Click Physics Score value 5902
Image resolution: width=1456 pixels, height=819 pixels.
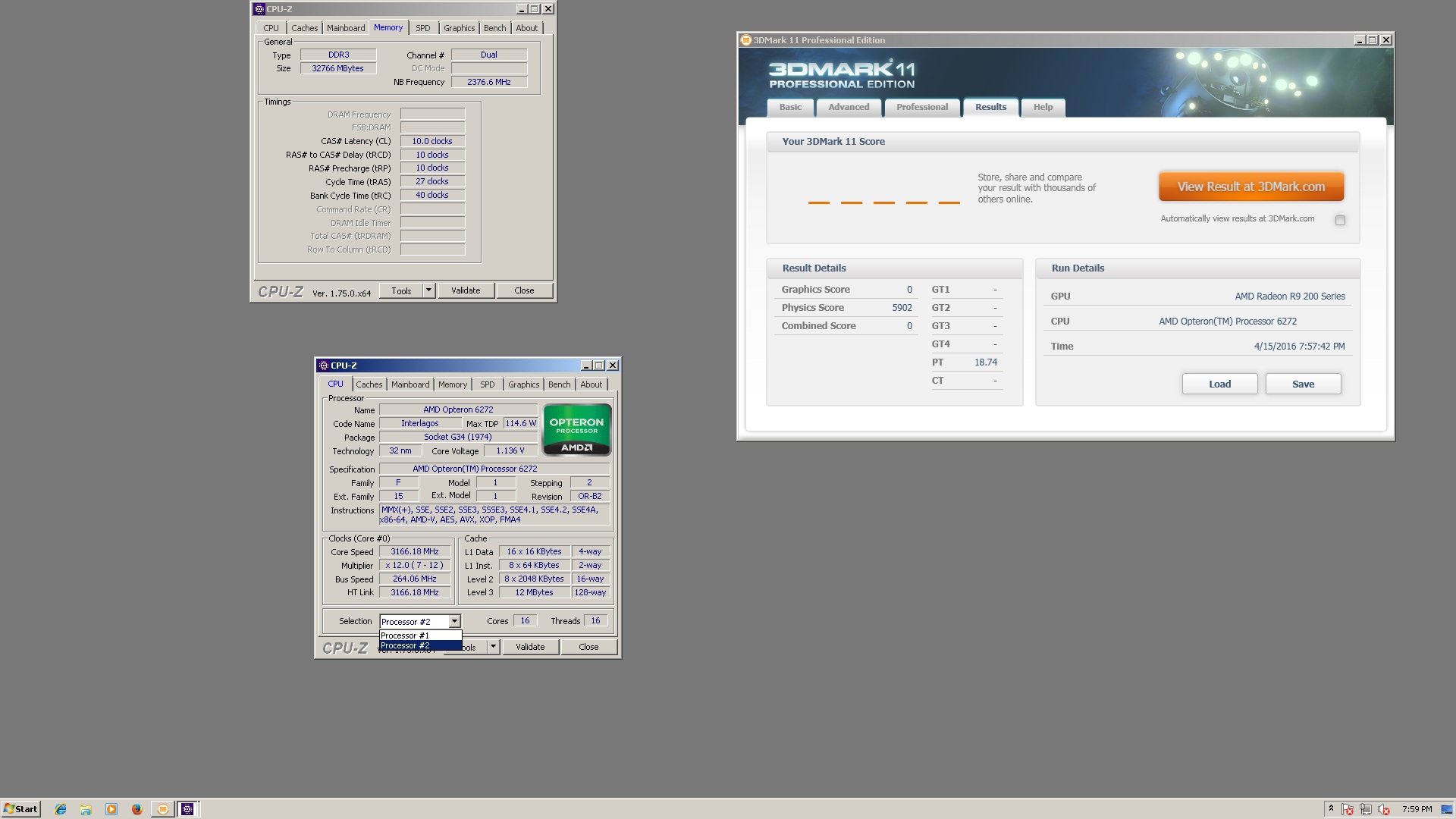(902, 308)
